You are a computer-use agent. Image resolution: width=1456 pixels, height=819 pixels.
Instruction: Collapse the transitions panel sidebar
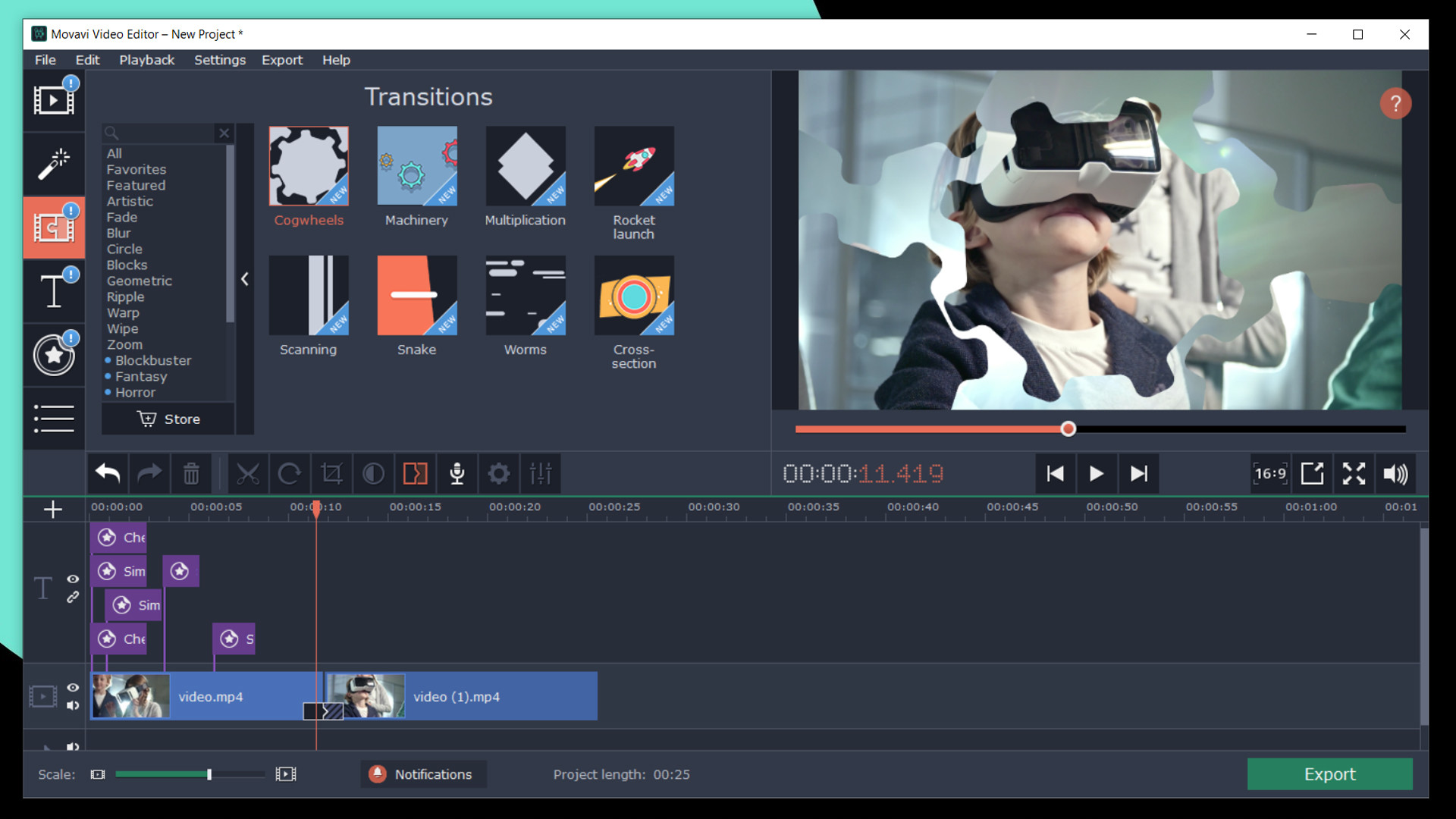244,278
